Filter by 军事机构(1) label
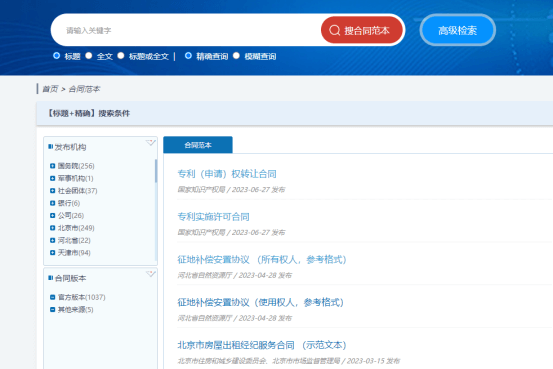553x369 pixels. pos(75,178)
